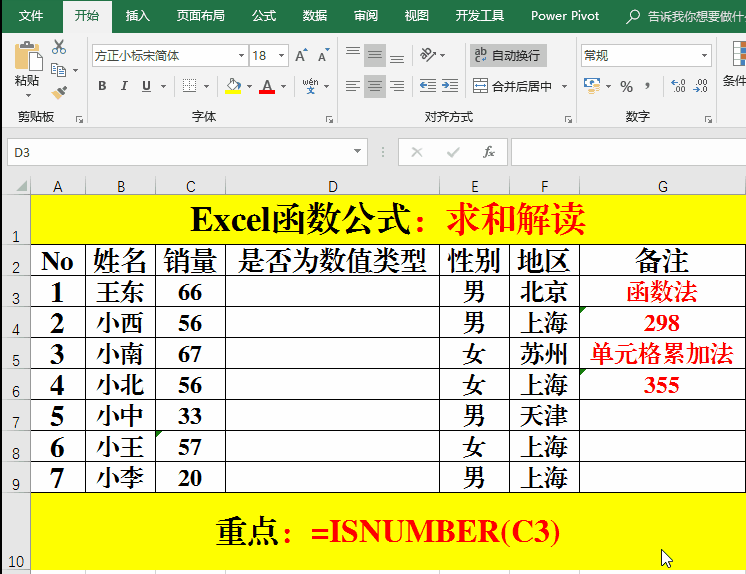Open the font size dropdown

[x=282, y=56]
